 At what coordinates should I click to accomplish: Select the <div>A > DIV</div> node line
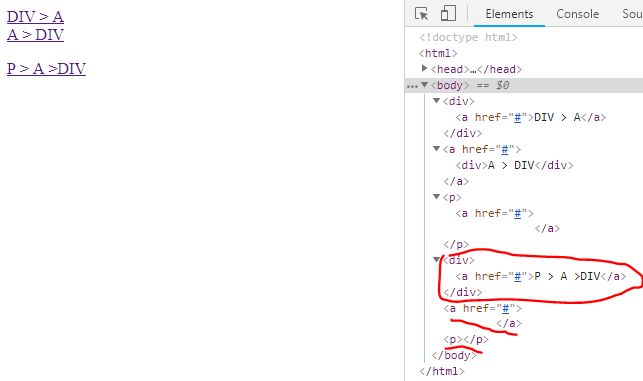pos(514,165)
